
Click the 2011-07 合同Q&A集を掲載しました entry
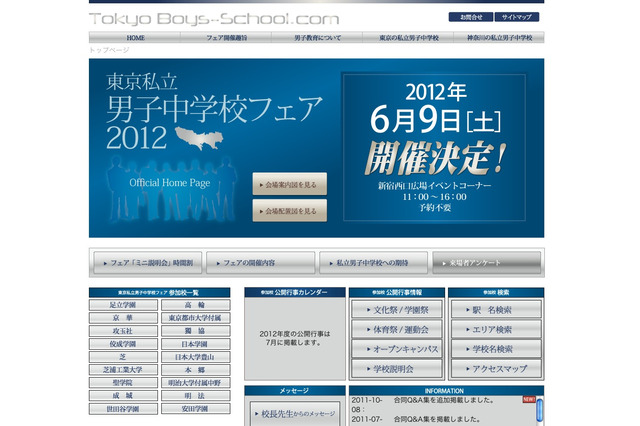tap(437, 419)
